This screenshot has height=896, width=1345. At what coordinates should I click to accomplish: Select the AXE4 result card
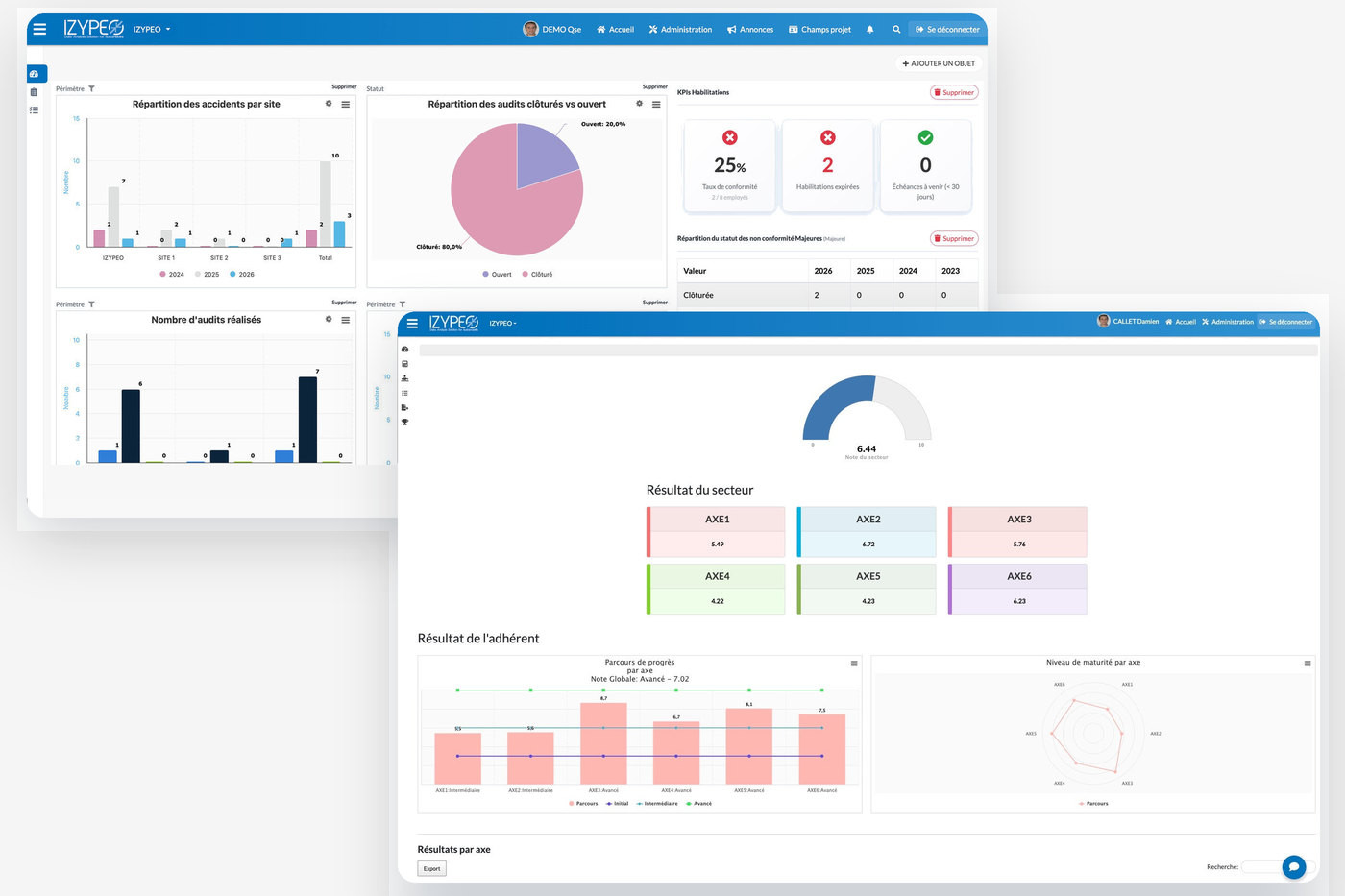coord(716,589)
